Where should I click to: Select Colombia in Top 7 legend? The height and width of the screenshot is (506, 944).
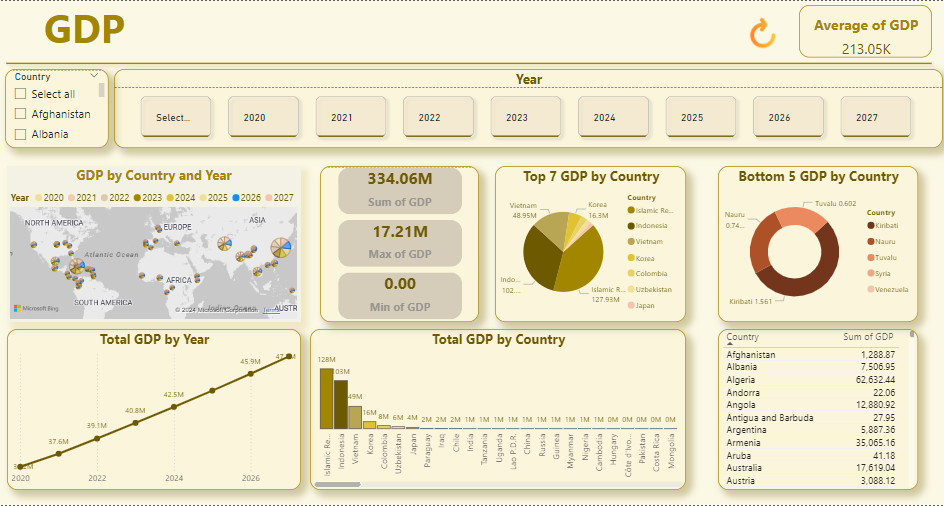click(x=647, y=273)
